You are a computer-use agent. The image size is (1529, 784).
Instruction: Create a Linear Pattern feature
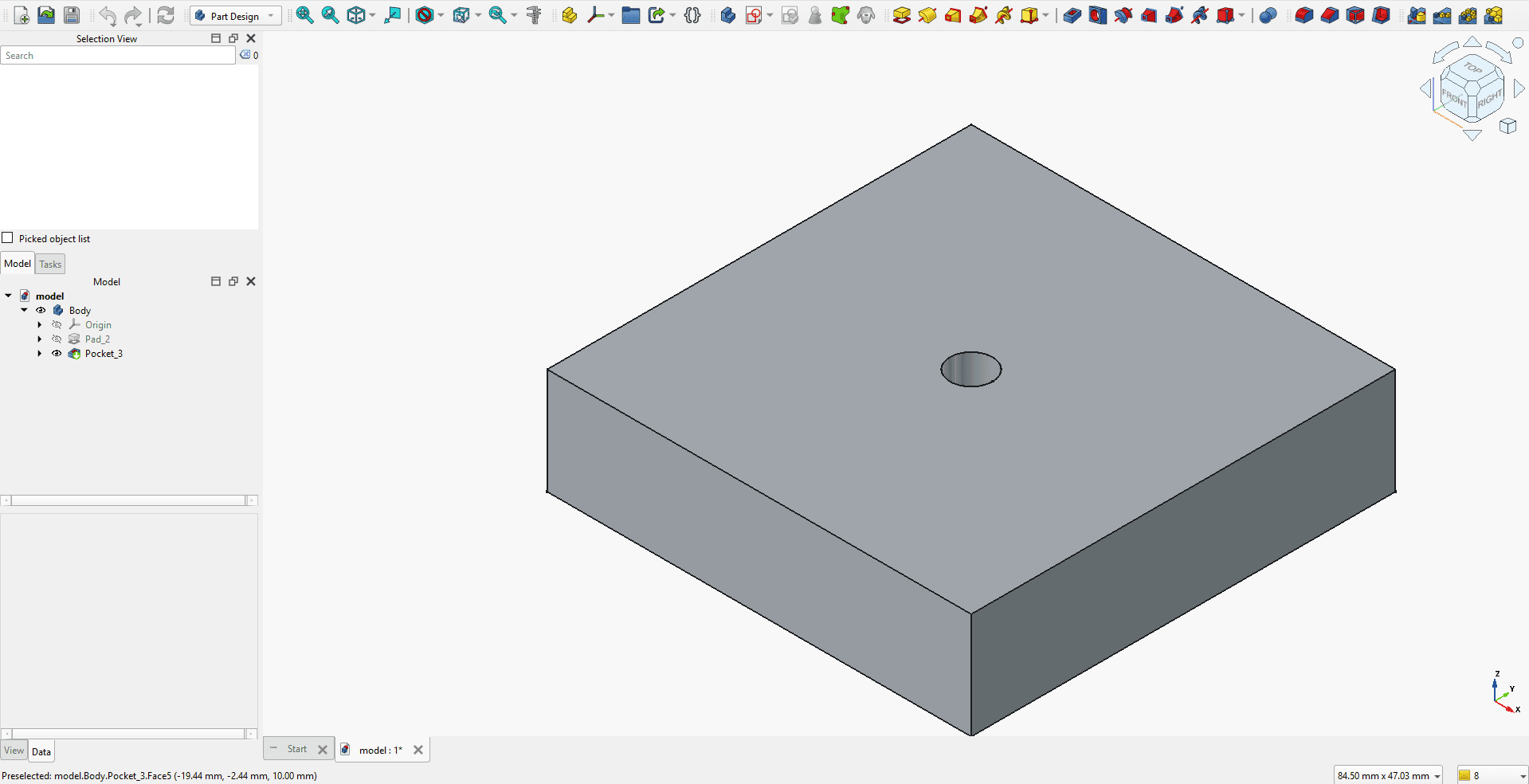pos(1441,15)
